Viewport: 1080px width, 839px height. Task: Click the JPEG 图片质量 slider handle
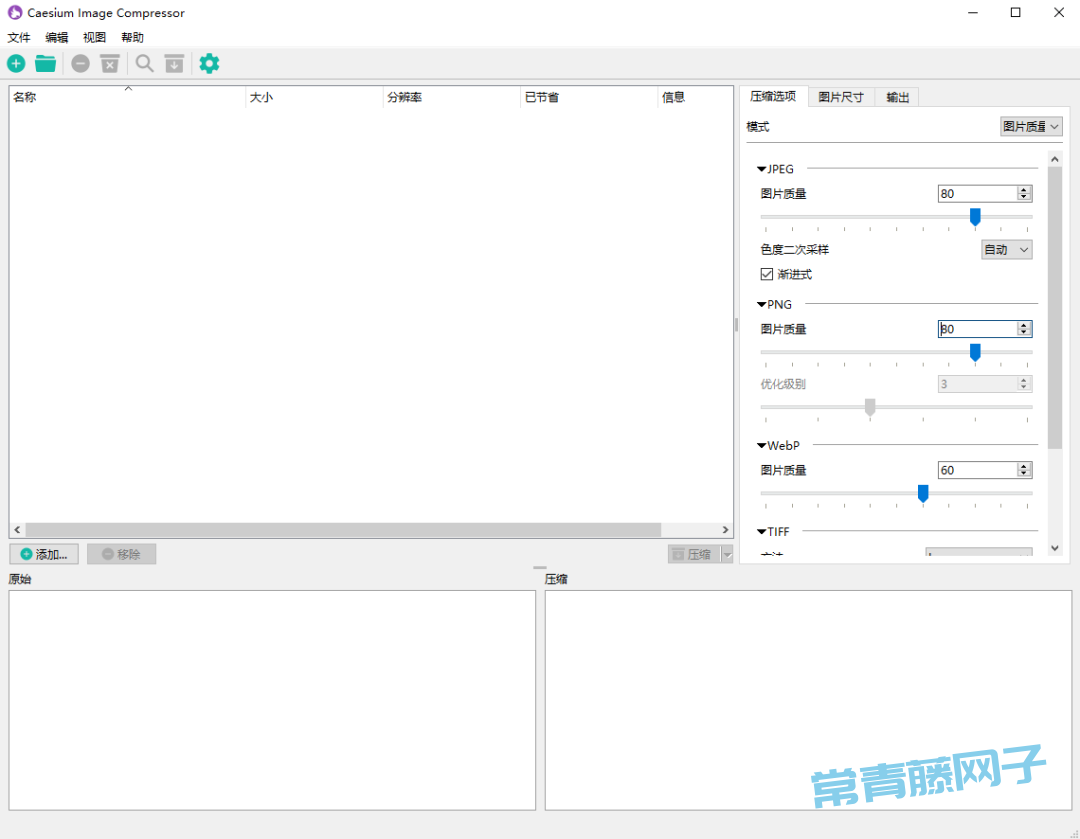pos(975,217)
